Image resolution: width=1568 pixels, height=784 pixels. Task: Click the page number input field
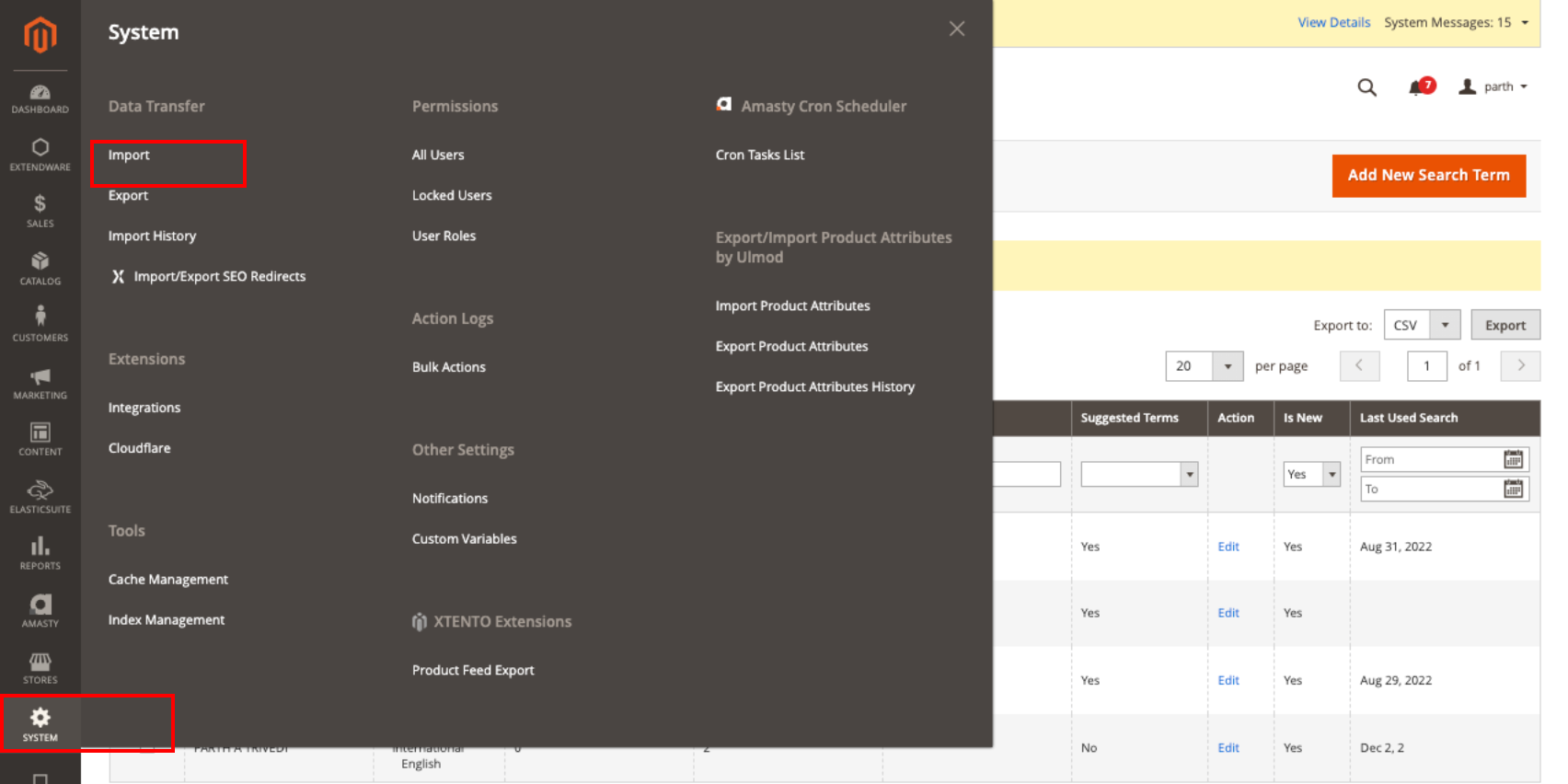tap(1427, 366)
